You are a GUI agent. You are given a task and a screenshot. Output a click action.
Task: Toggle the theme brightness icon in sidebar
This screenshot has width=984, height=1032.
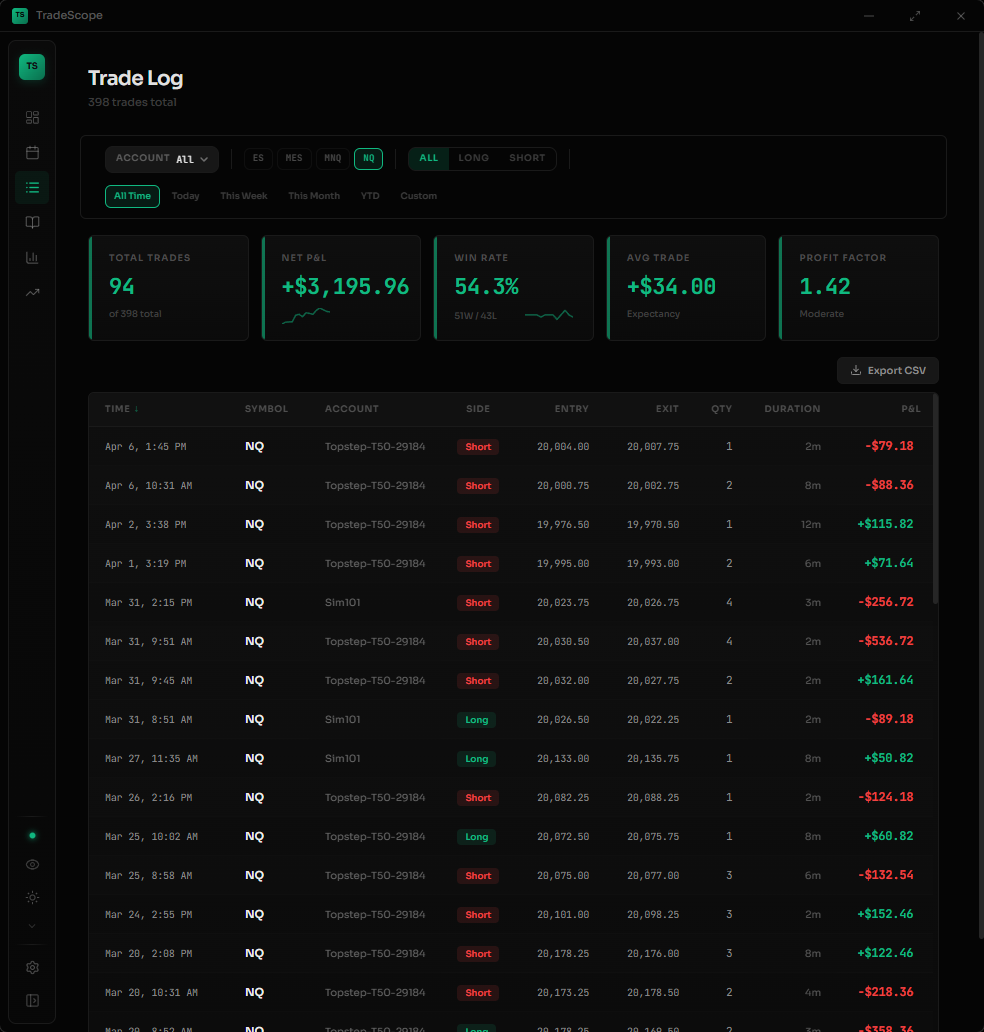pyautogui.click(x=32, y=897)
